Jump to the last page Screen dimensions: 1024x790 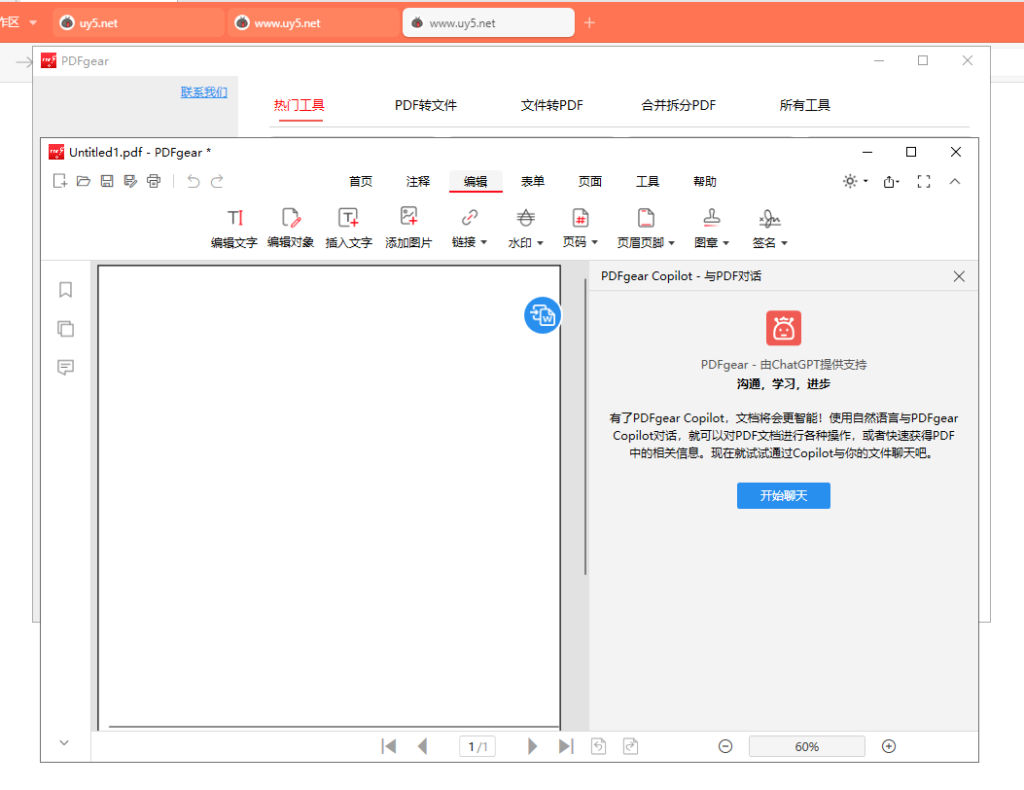(566, 746)
